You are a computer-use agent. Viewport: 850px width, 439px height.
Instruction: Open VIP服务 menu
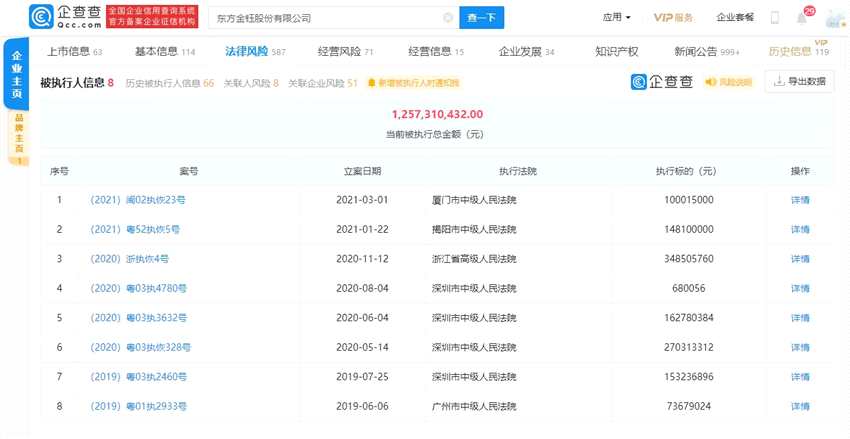673,17
